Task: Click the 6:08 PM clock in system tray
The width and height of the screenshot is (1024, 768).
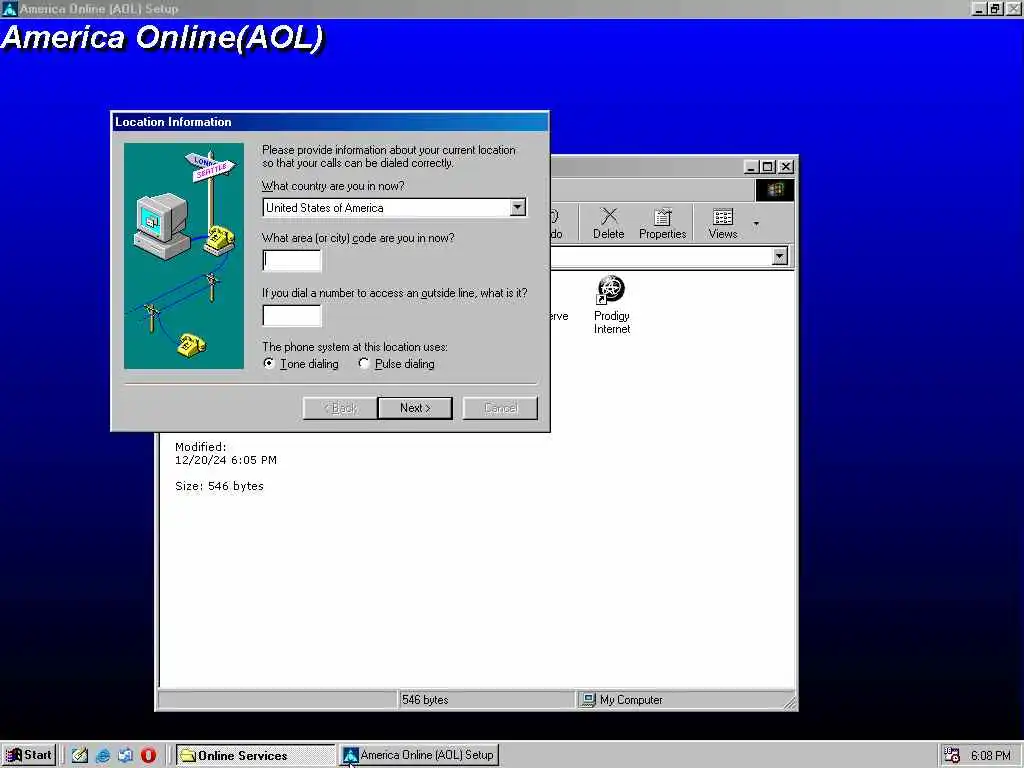Action: click(991, 756)
